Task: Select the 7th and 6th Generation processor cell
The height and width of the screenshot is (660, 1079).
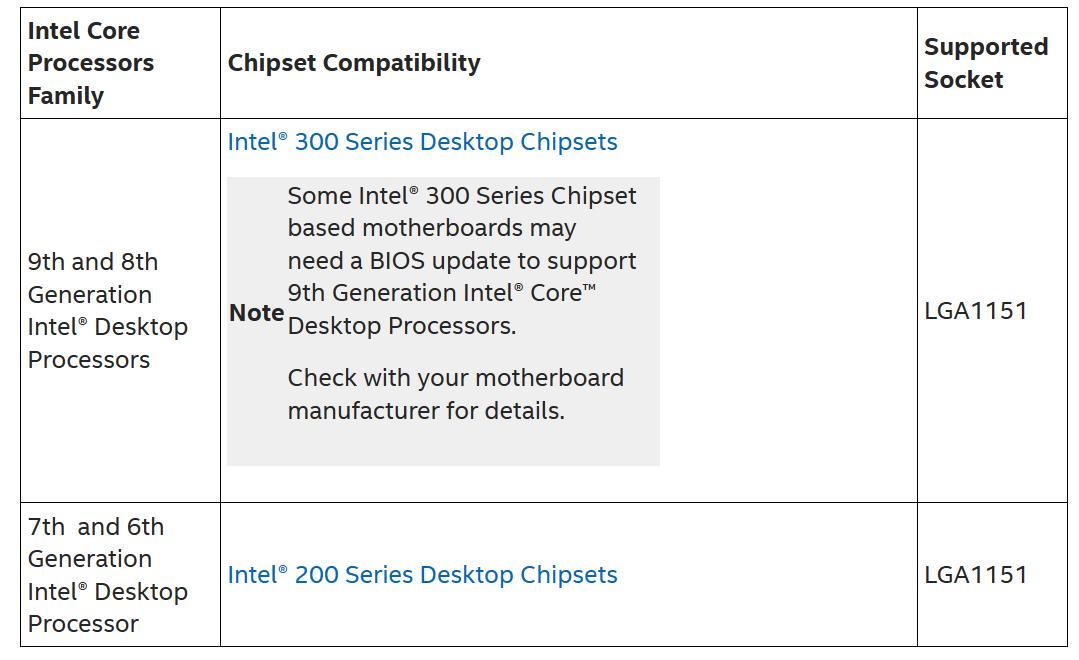Action: [107, 575]
